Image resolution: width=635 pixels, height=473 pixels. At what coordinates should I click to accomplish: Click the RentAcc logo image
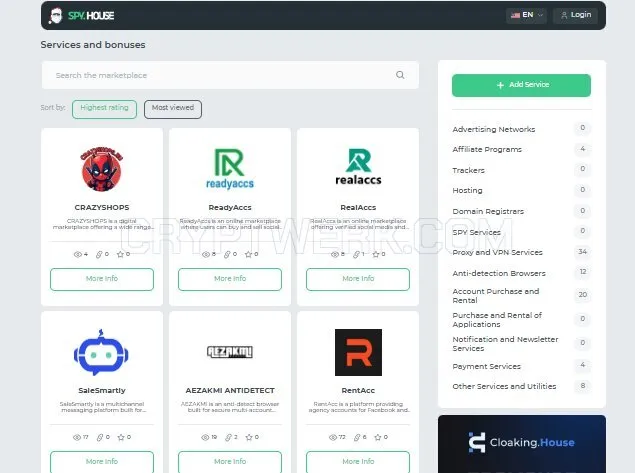click(x=358, y=352)
